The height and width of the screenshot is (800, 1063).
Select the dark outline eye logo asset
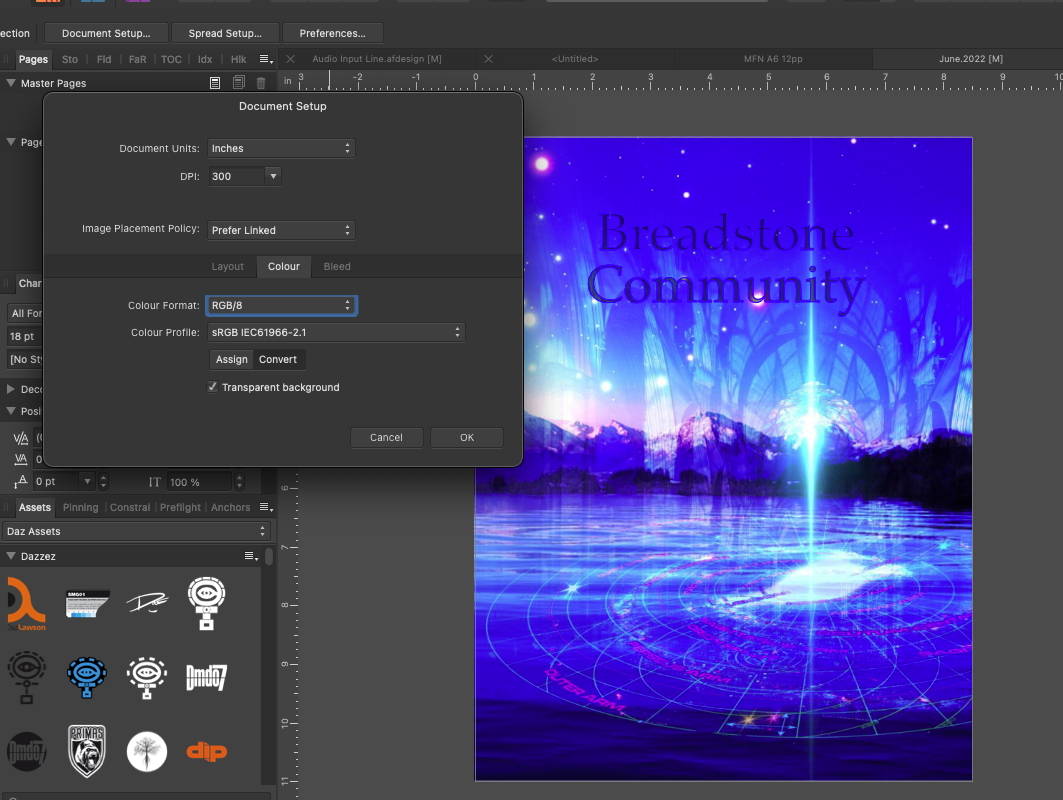click(x=26, y=677)
